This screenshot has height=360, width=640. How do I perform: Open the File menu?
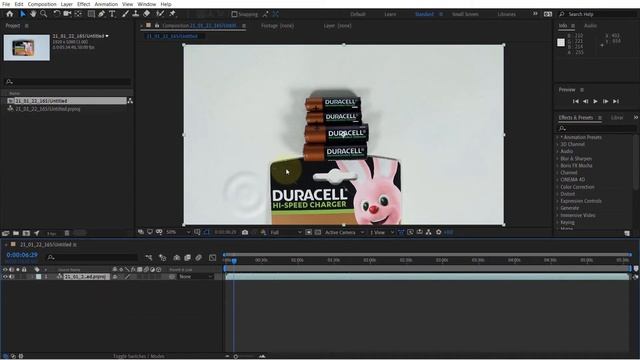[x=6, y=4]
